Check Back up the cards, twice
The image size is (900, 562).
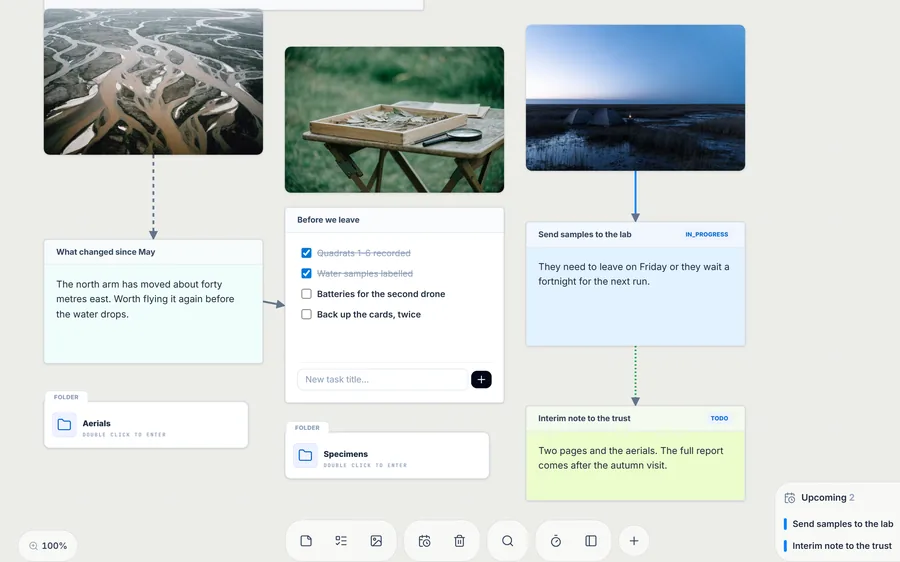point(307,315)
